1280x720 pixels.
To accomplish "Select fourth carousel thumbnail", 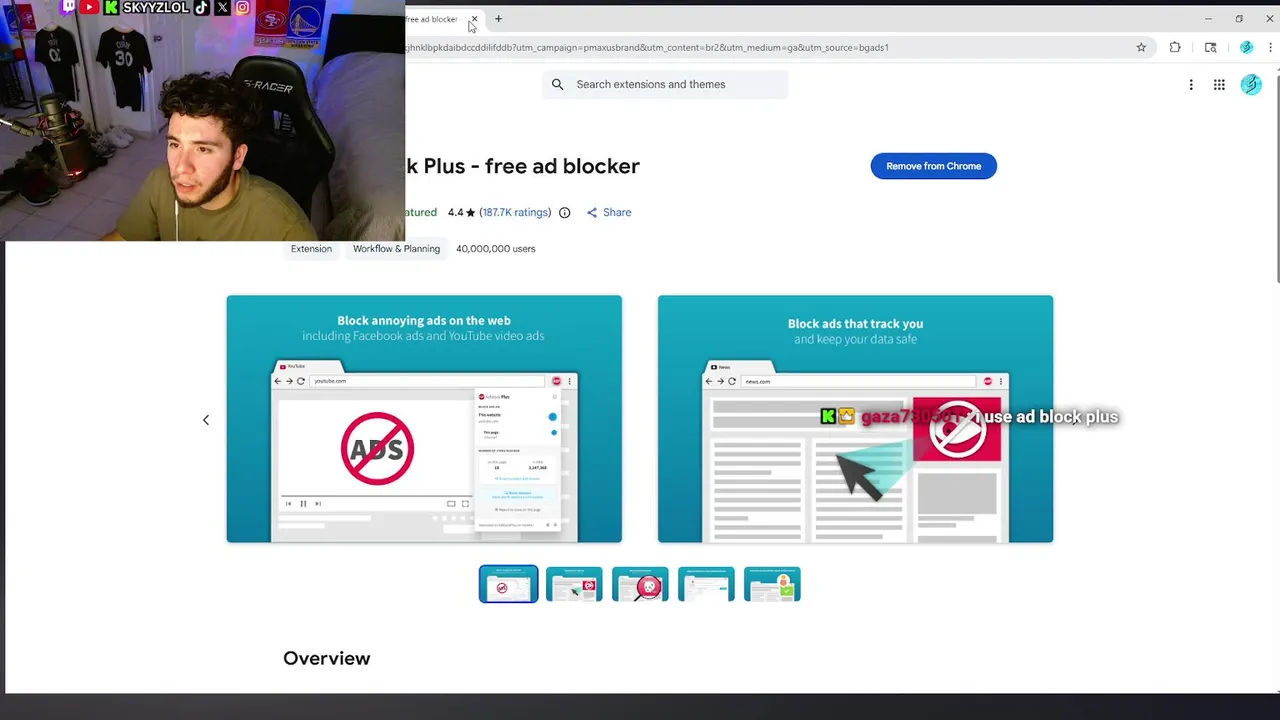I will (706, 584).
